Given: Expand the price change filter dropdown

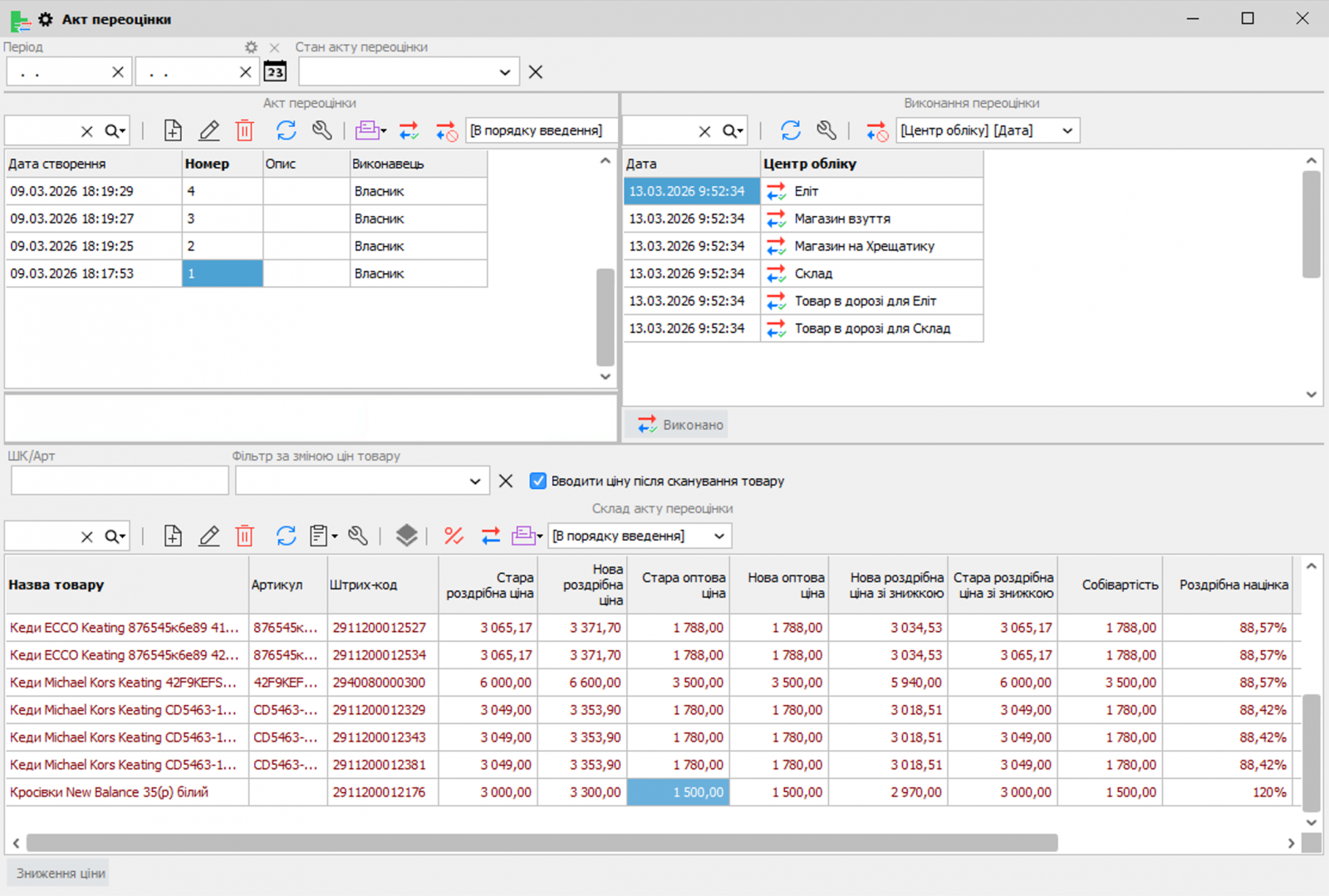Looking at the screenshot, I should point(474,481).
